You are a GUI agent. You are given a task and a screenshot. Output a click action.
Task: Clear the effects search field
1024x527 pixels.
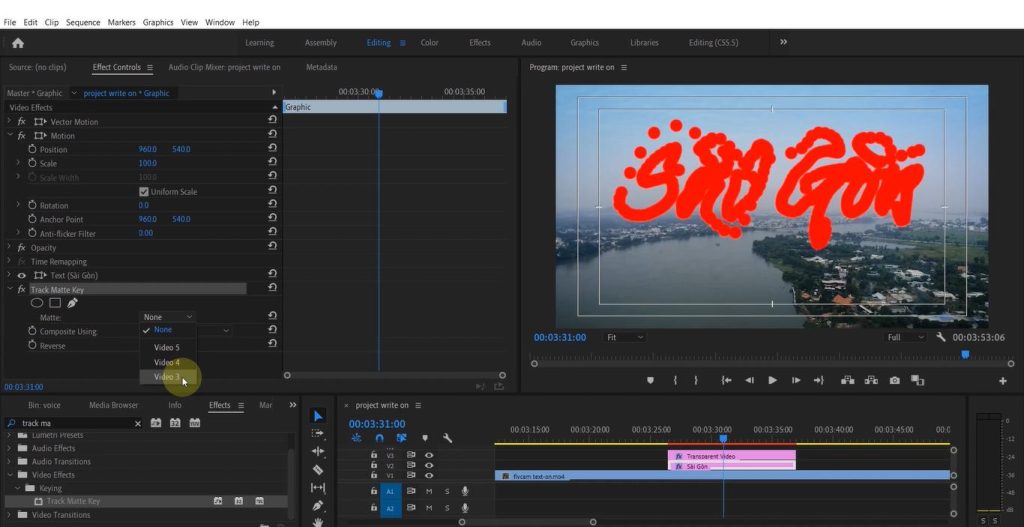[138, 423]
